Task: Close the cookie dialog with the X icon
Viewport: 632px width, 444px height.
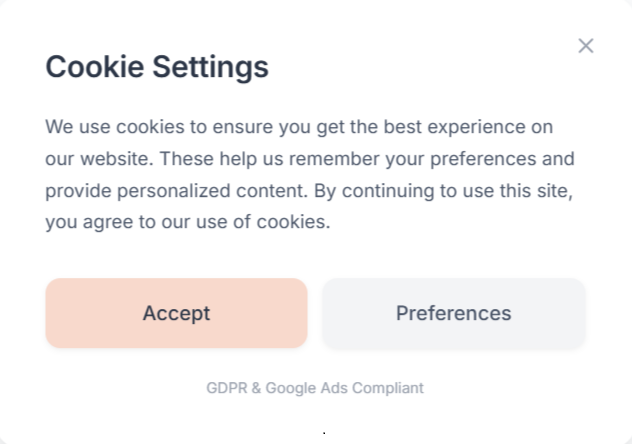Action: [x=586, y=46]
